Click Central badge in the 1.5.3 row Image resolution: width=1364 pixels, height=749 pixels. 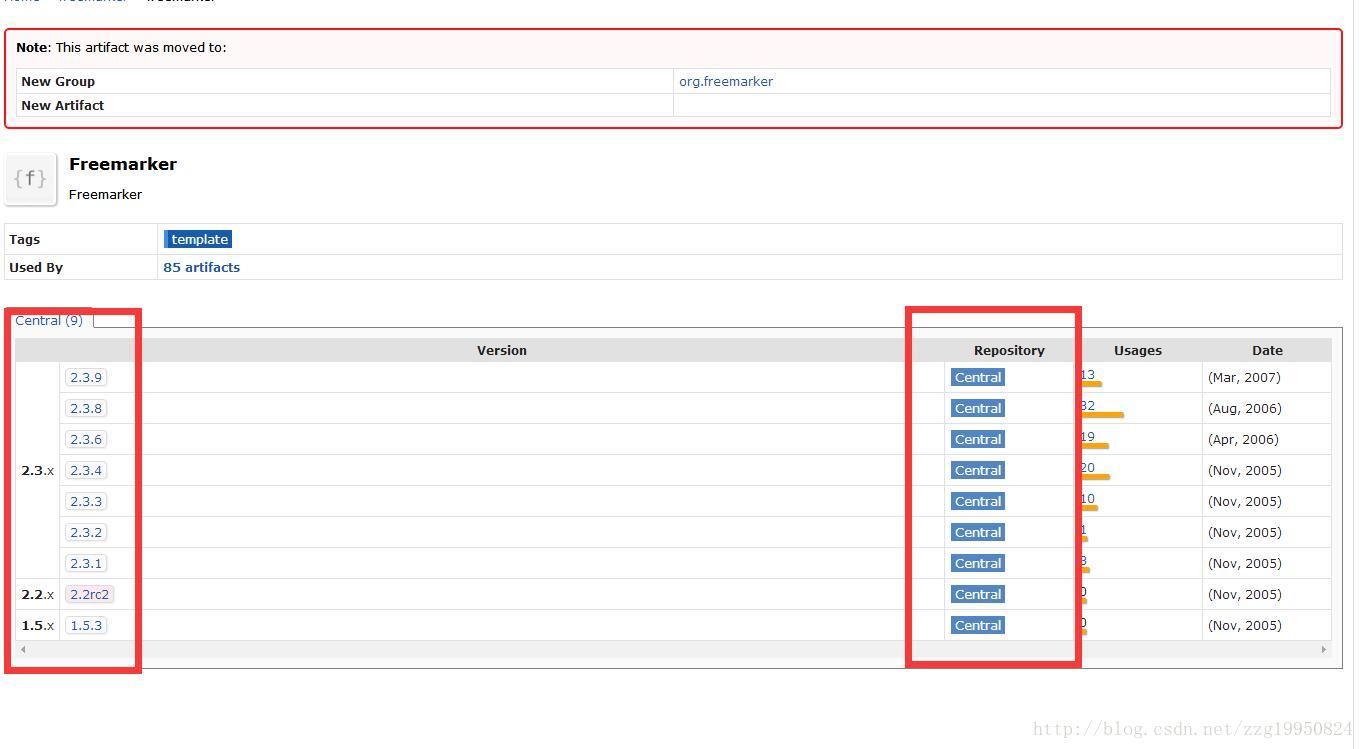(x=978, y=625)
